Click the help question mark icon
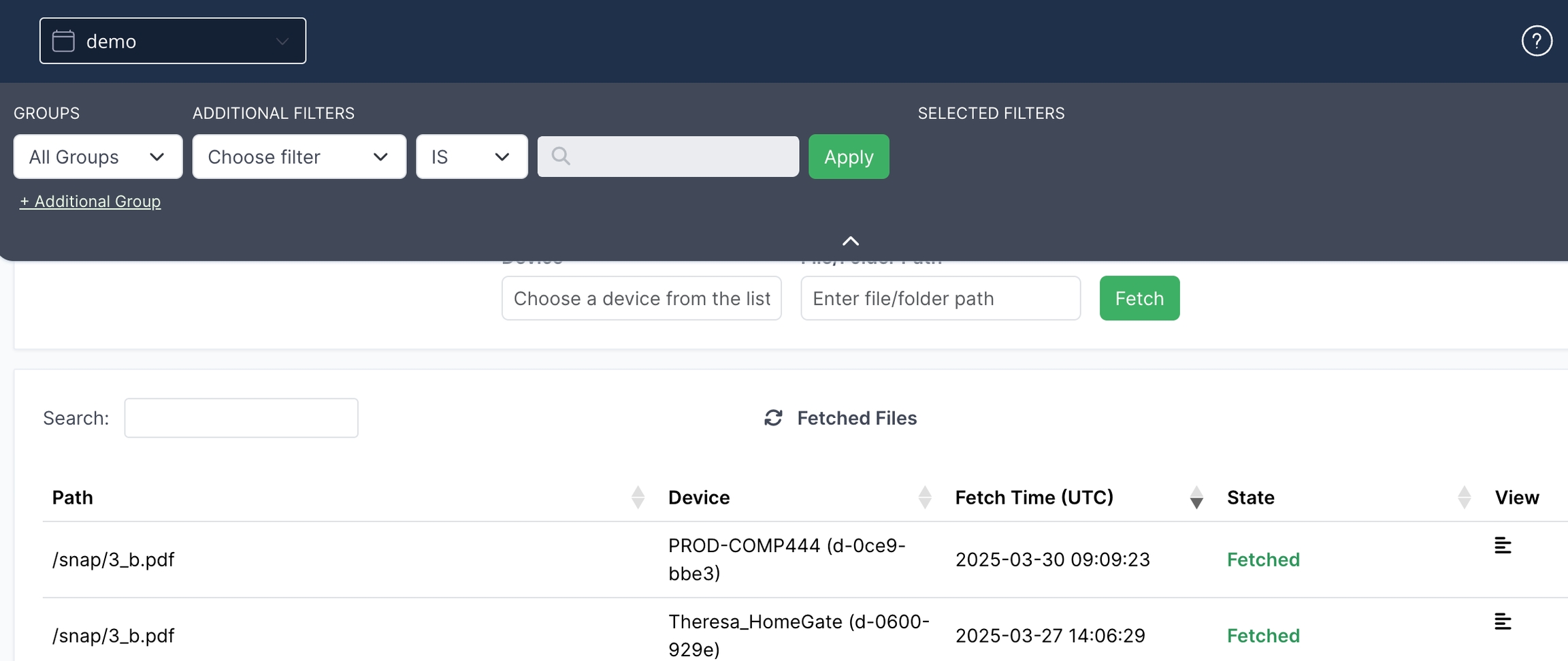The width and height of the screenshot is (1568, 661). (1536, 41)
